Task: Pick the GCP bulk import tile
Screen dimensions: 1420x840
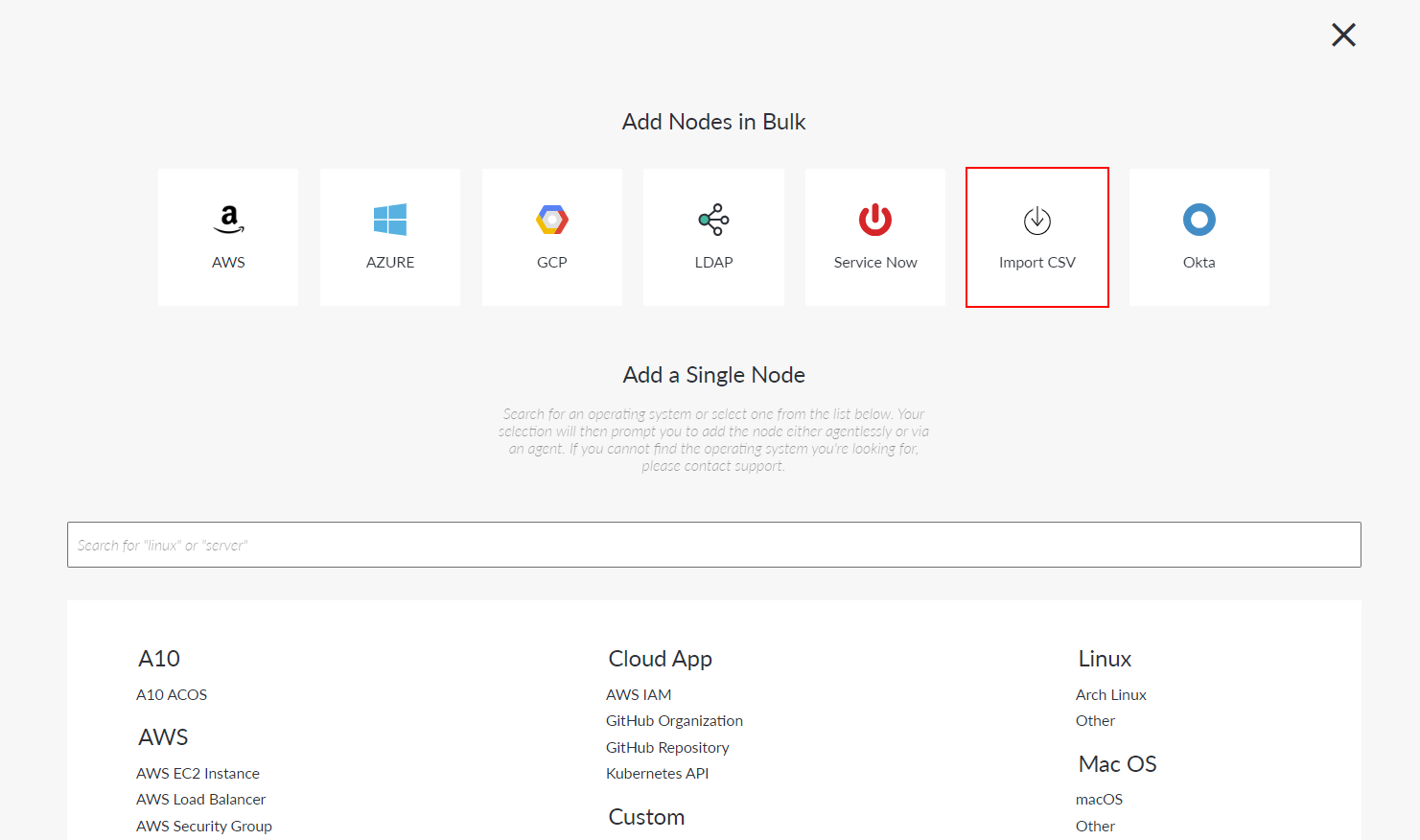Action: [552, 237]
